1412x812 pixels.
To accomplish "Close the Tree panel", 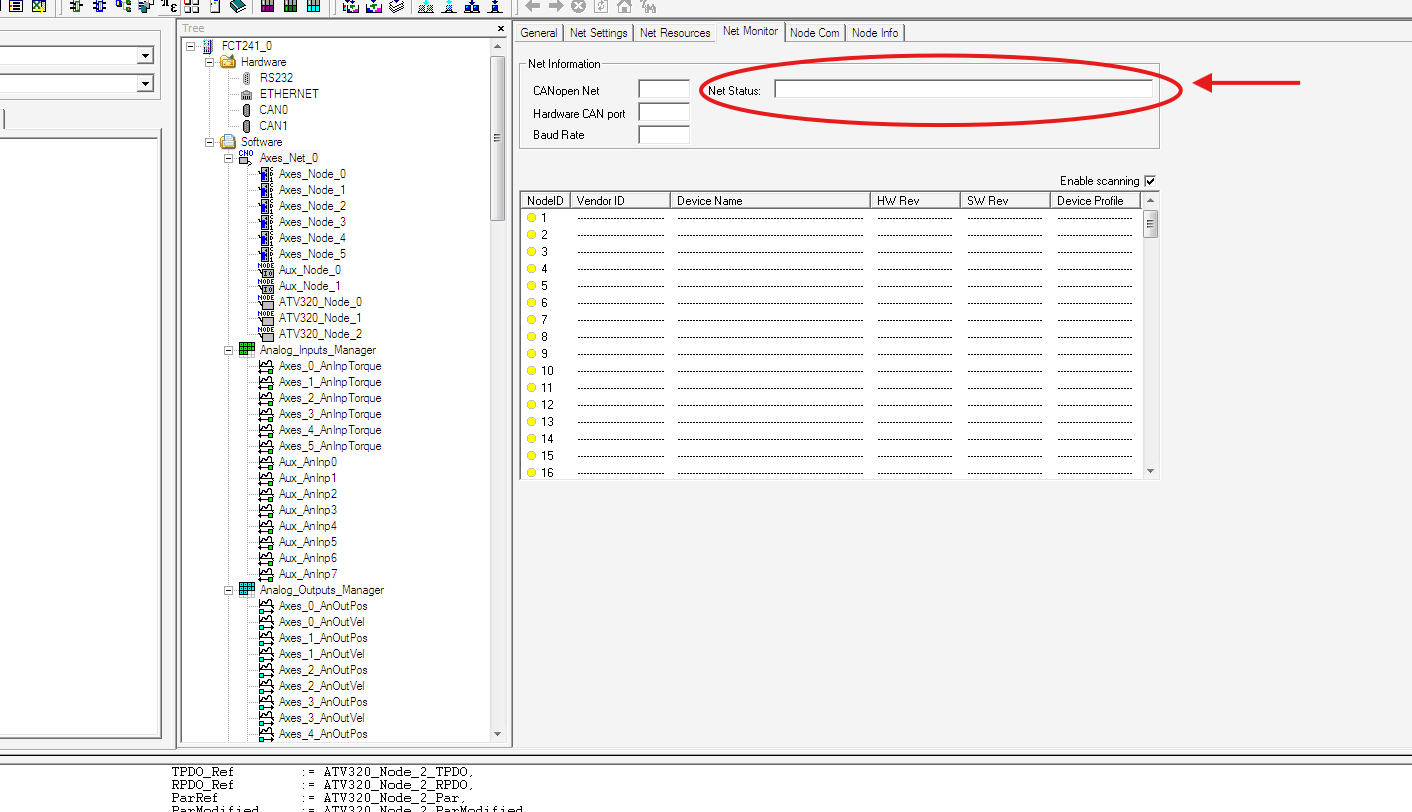I will [501, 29].
